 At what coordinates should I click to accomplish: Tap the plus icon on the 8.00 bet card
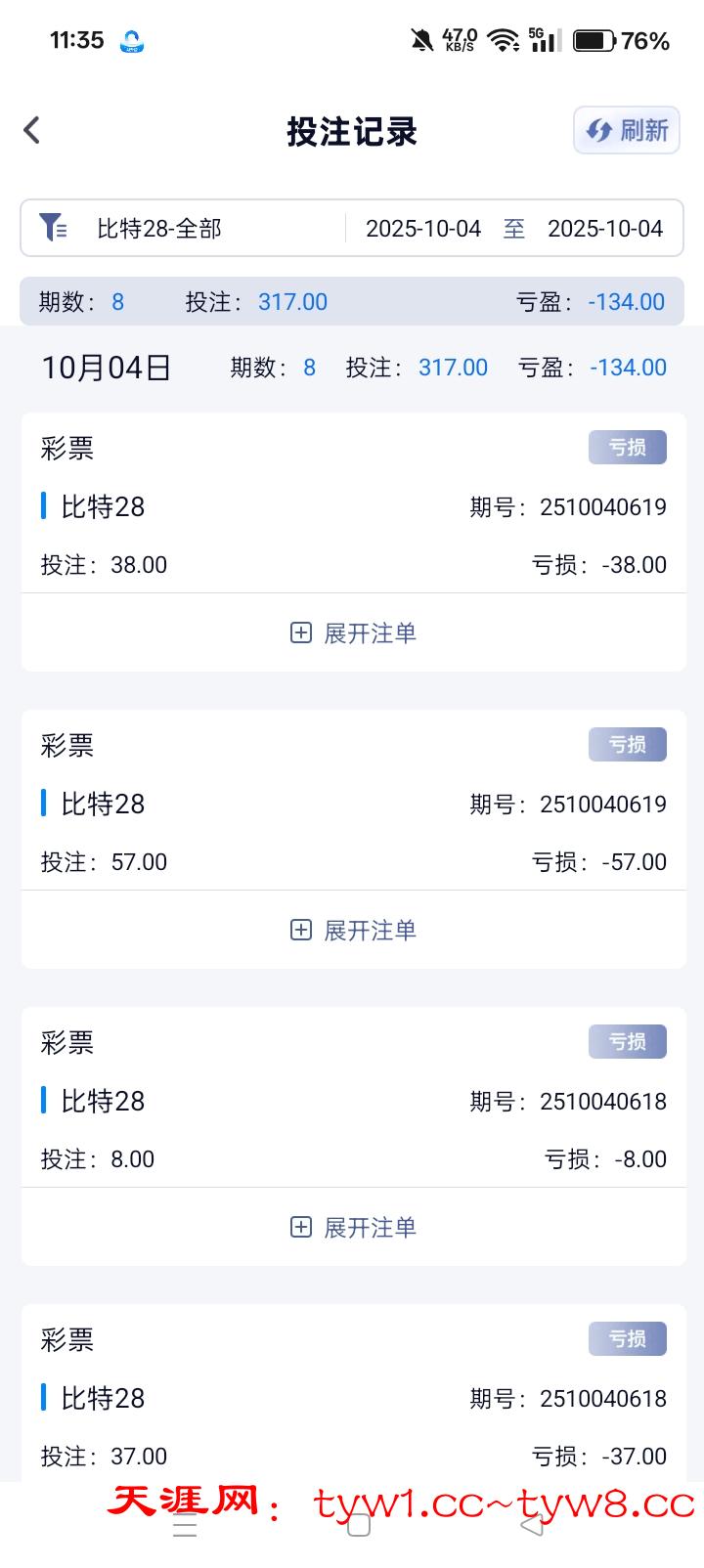tap(301, 1227)
